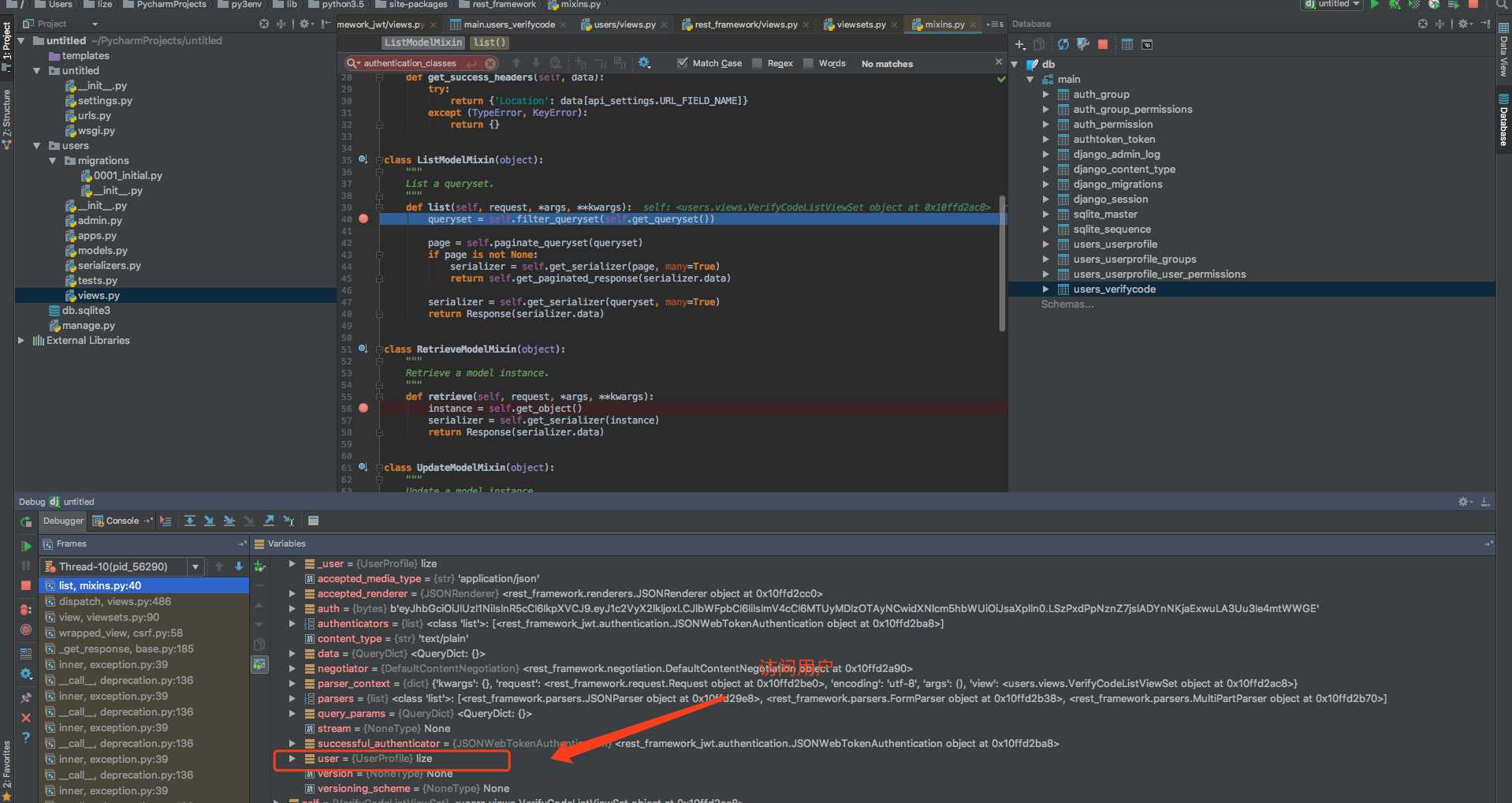Click the Run to Cursor icon
The image size is (1512, 803).
click(289, 521)
